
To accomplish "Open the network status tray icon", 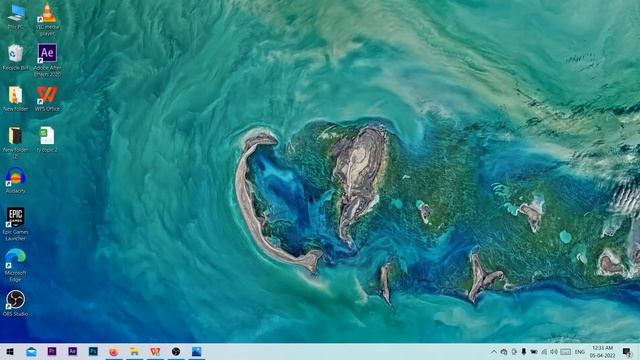I will [544, 351].
